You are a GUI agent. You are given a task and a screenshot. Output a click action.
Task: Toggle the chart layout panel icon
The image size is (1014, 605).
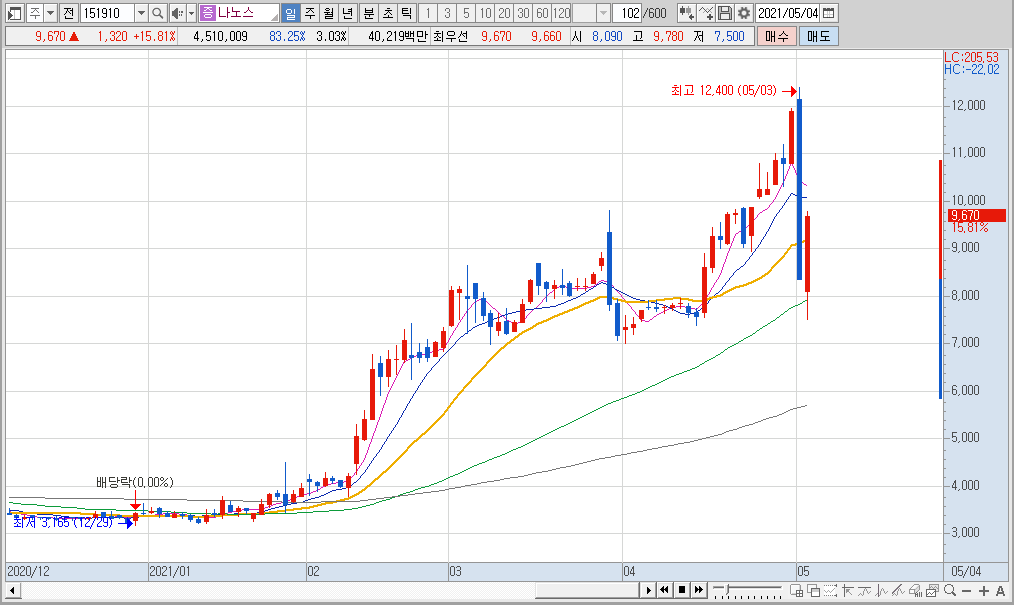[x=14, y=13]
